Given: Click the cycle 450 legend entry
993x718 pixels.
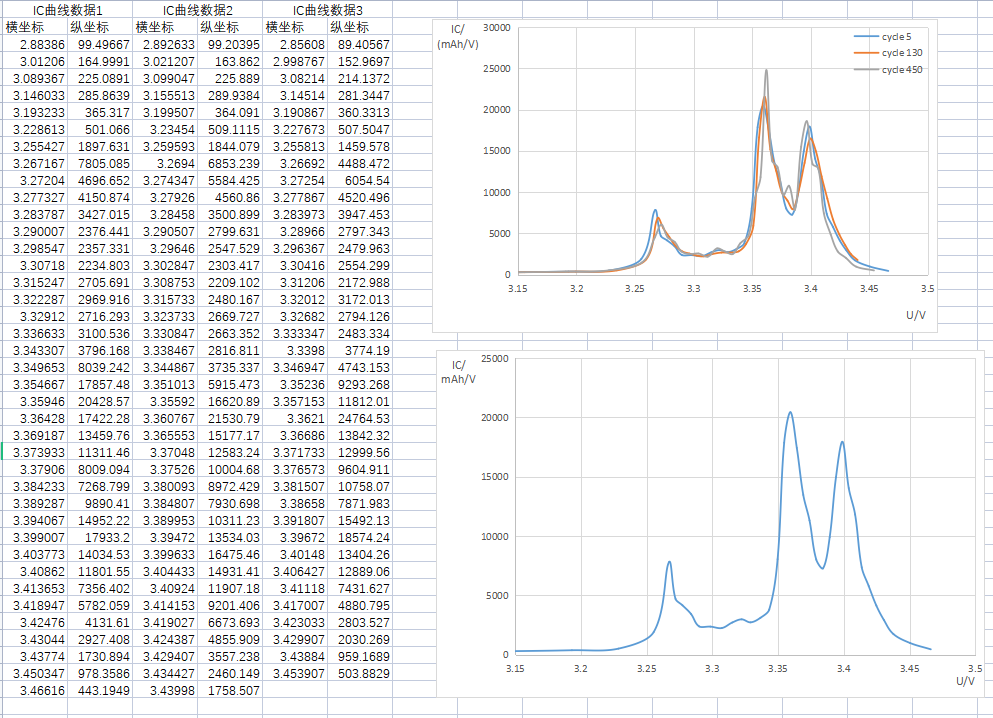Looking at the screenshot, I should pyautogui.click(x=896, y=69).
